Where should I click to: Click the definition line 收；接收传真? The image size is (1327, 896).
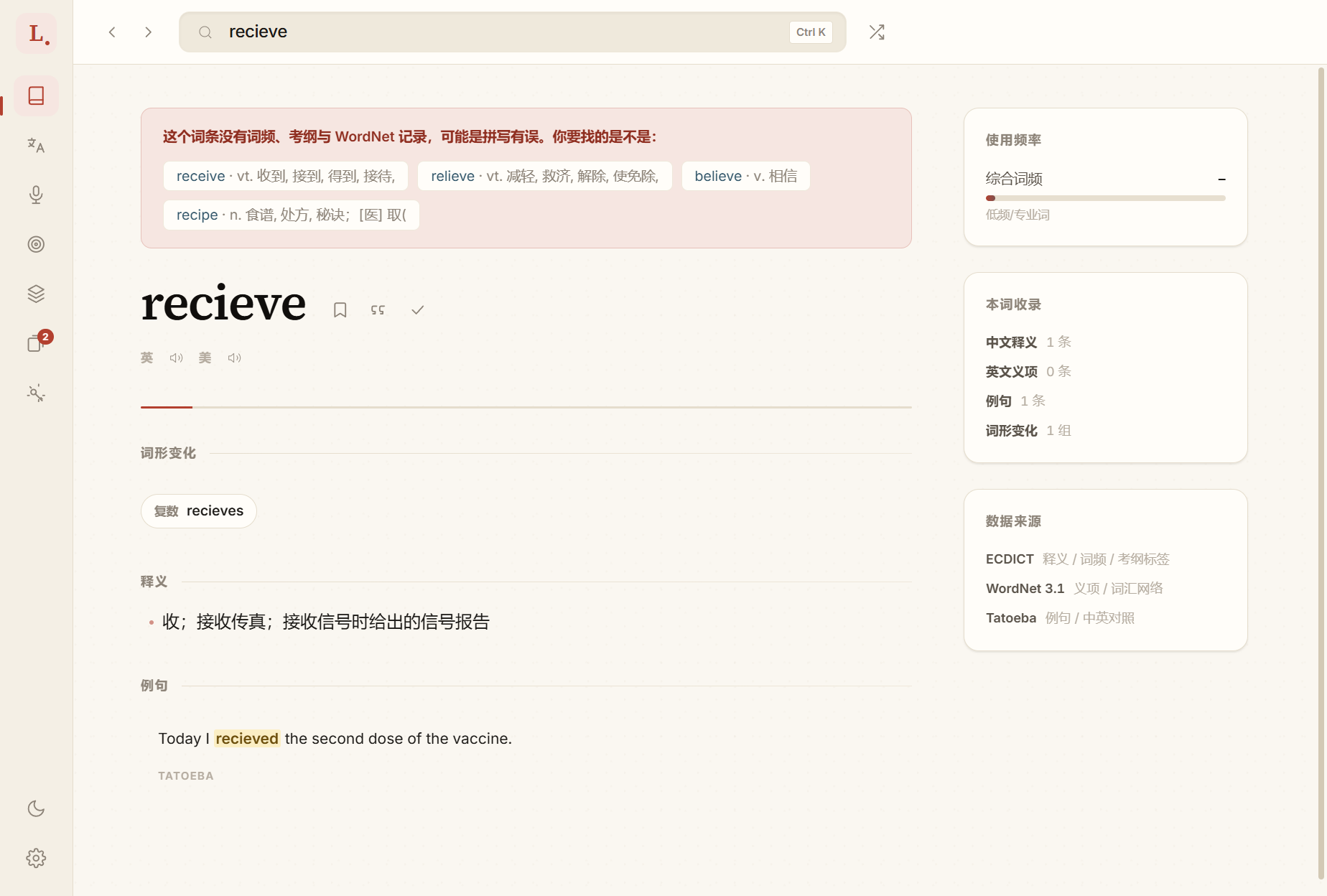click(325, 622)
